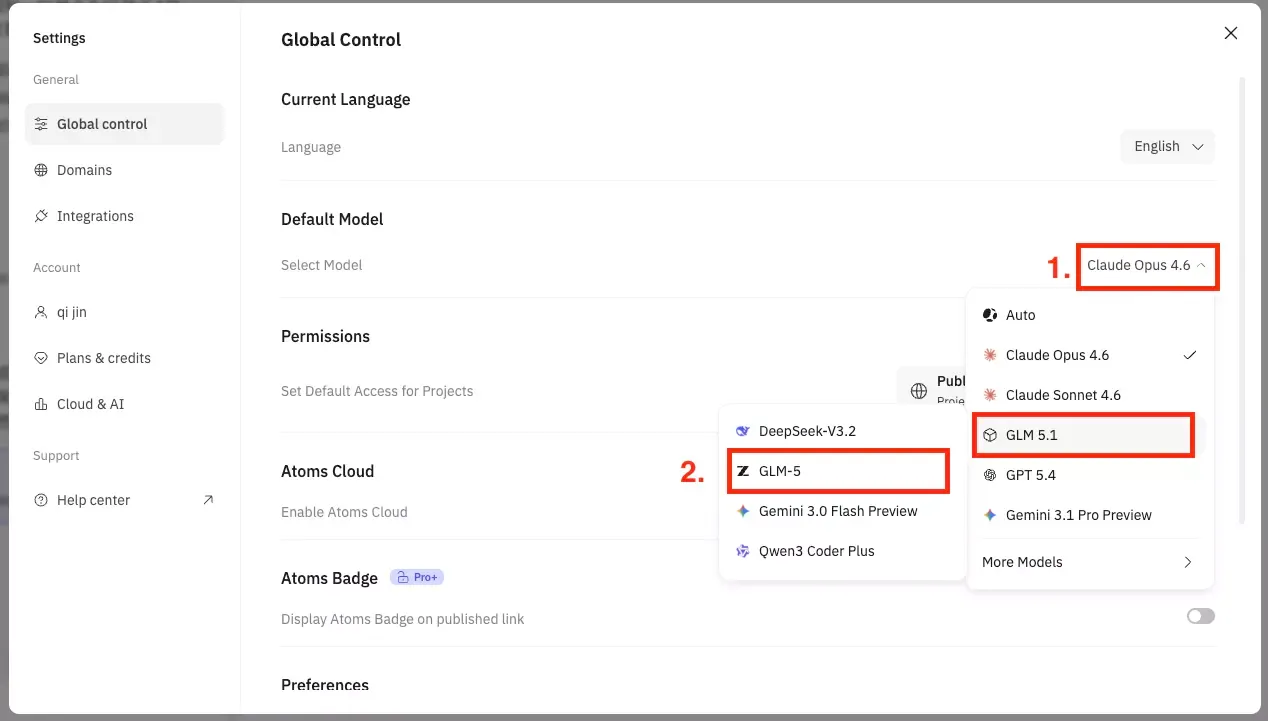Click the GPT 5.4 logo icon

[x=990, y=475]
